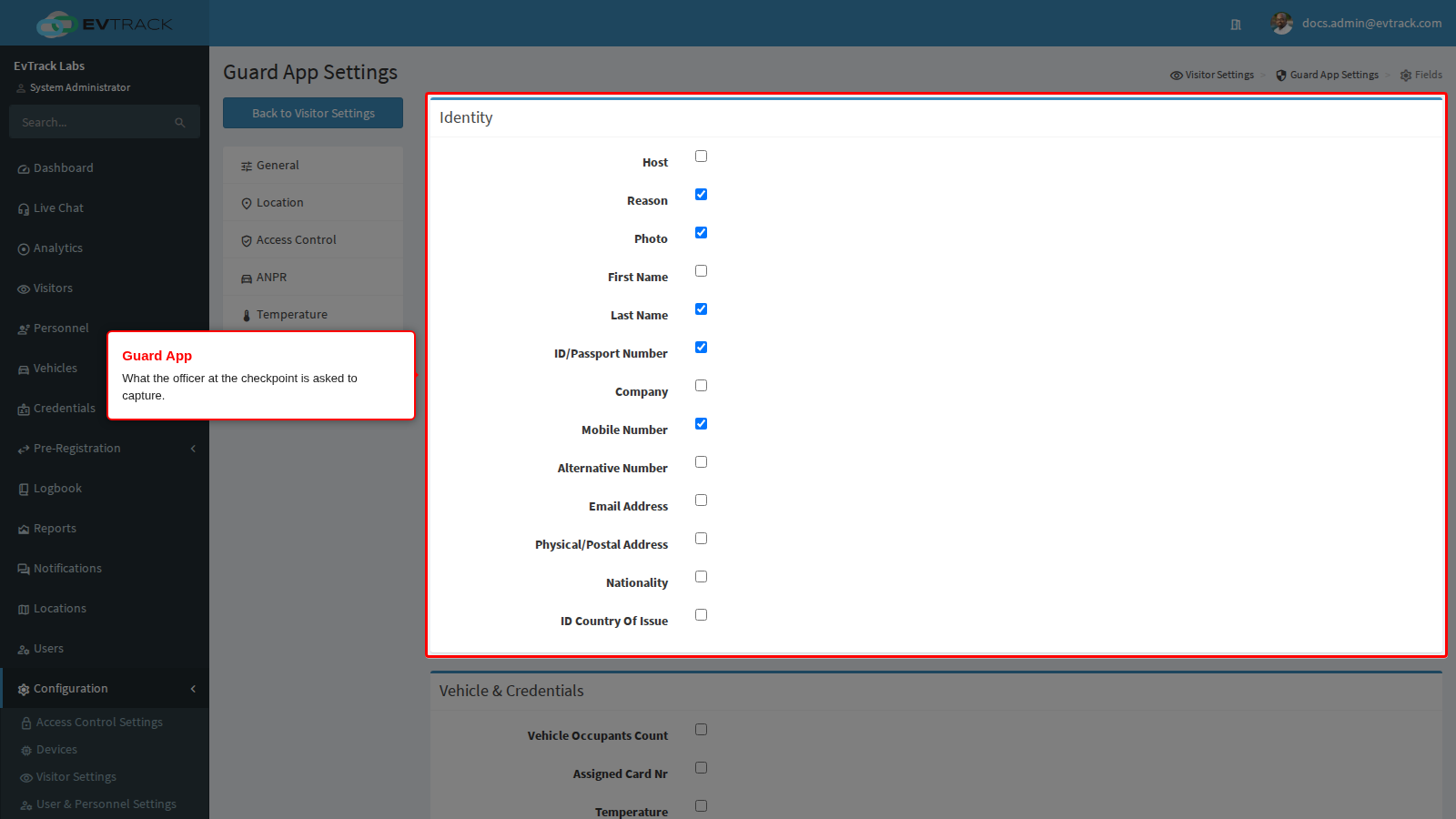Click the Locations map icon
This screenshot has height=819, width=1456.
click(x=24, y=610)
